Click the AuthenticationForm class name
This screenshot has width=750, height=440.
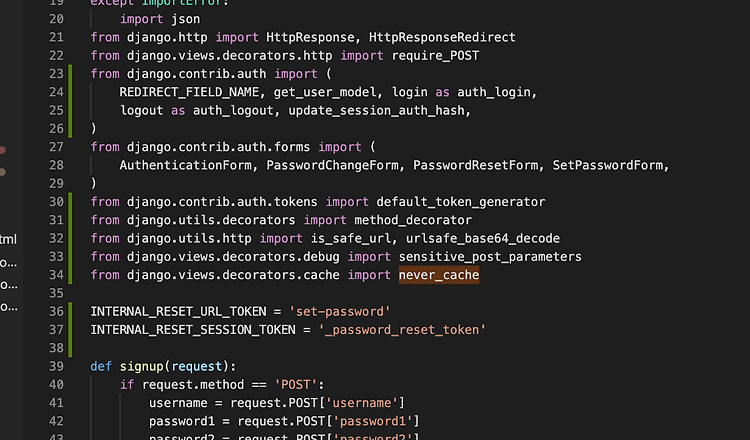186,165
